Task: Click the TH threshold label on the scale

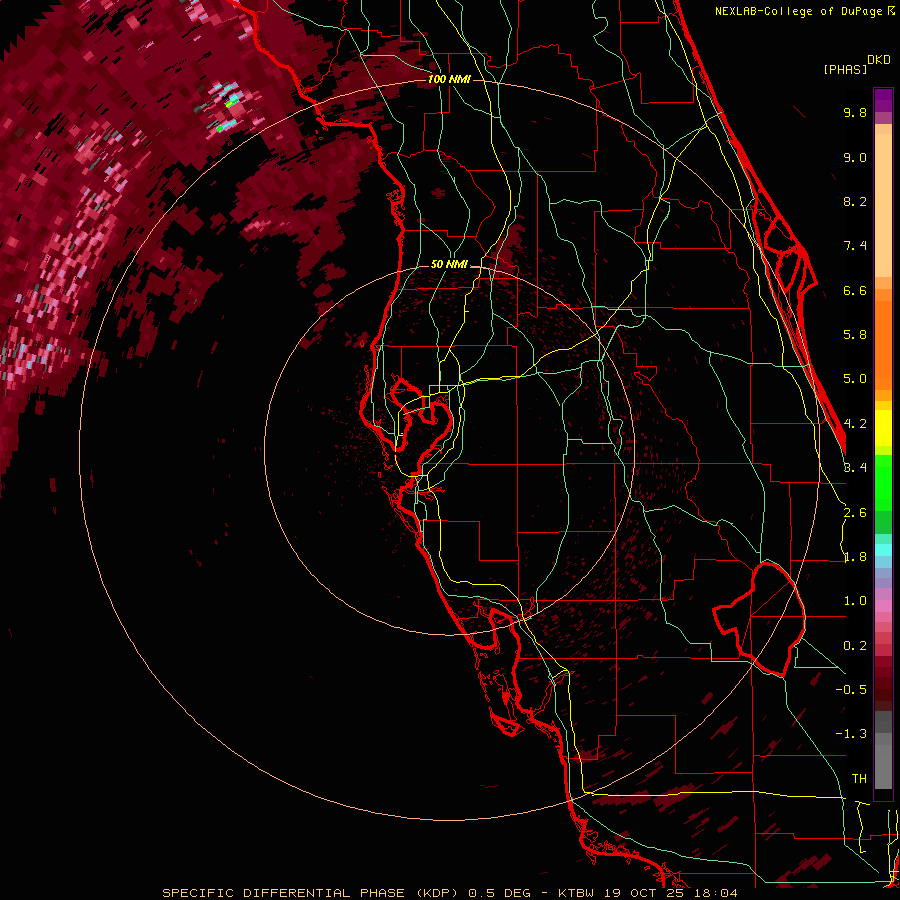Action: pyautogui.click(x=859, y=779)
